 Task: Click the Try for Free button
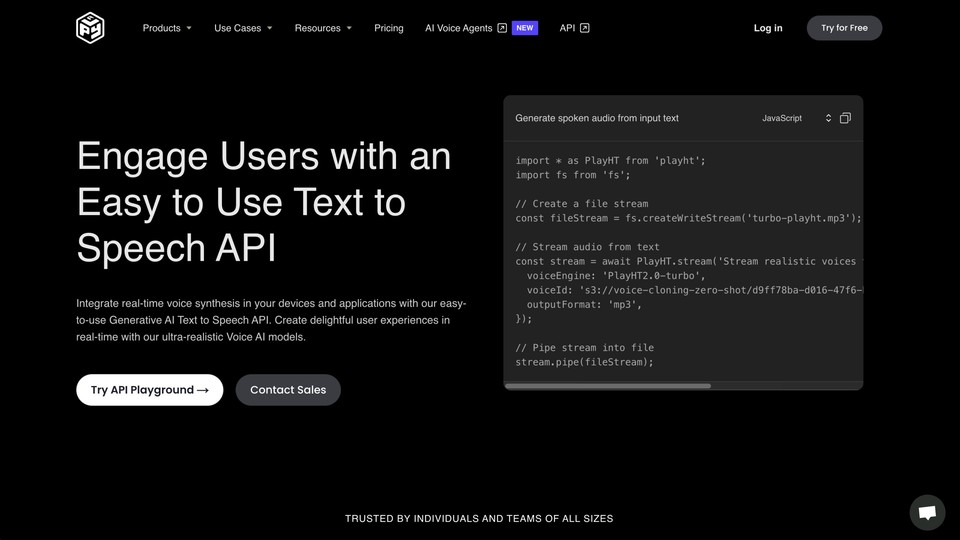[x=844, y=28]
